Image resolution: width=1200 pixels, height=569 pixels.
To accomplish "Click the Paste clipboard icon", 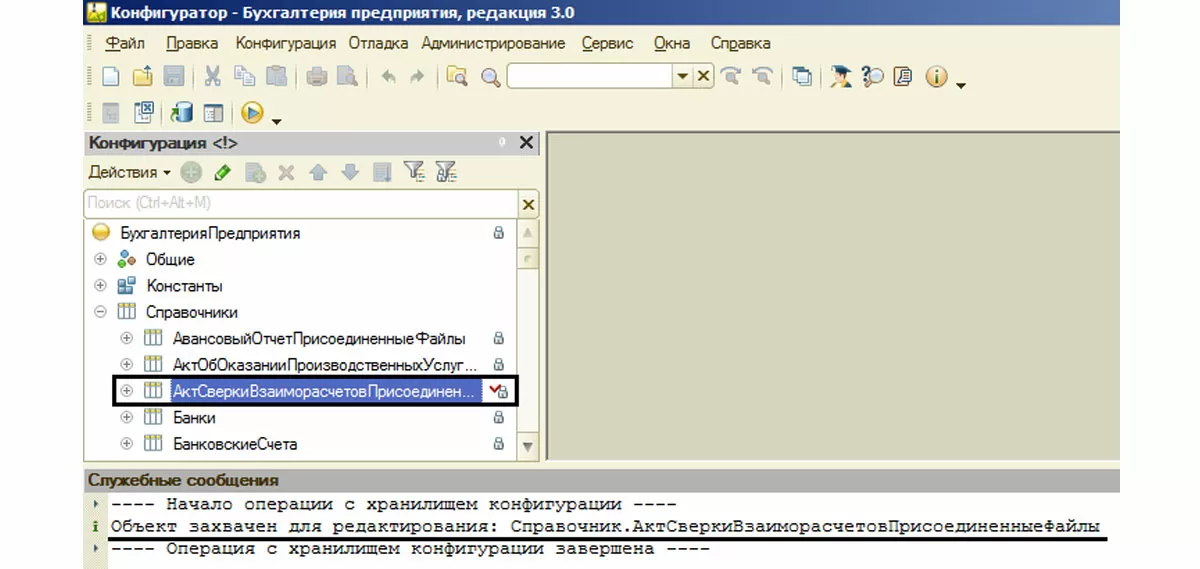I will [276, 76].
